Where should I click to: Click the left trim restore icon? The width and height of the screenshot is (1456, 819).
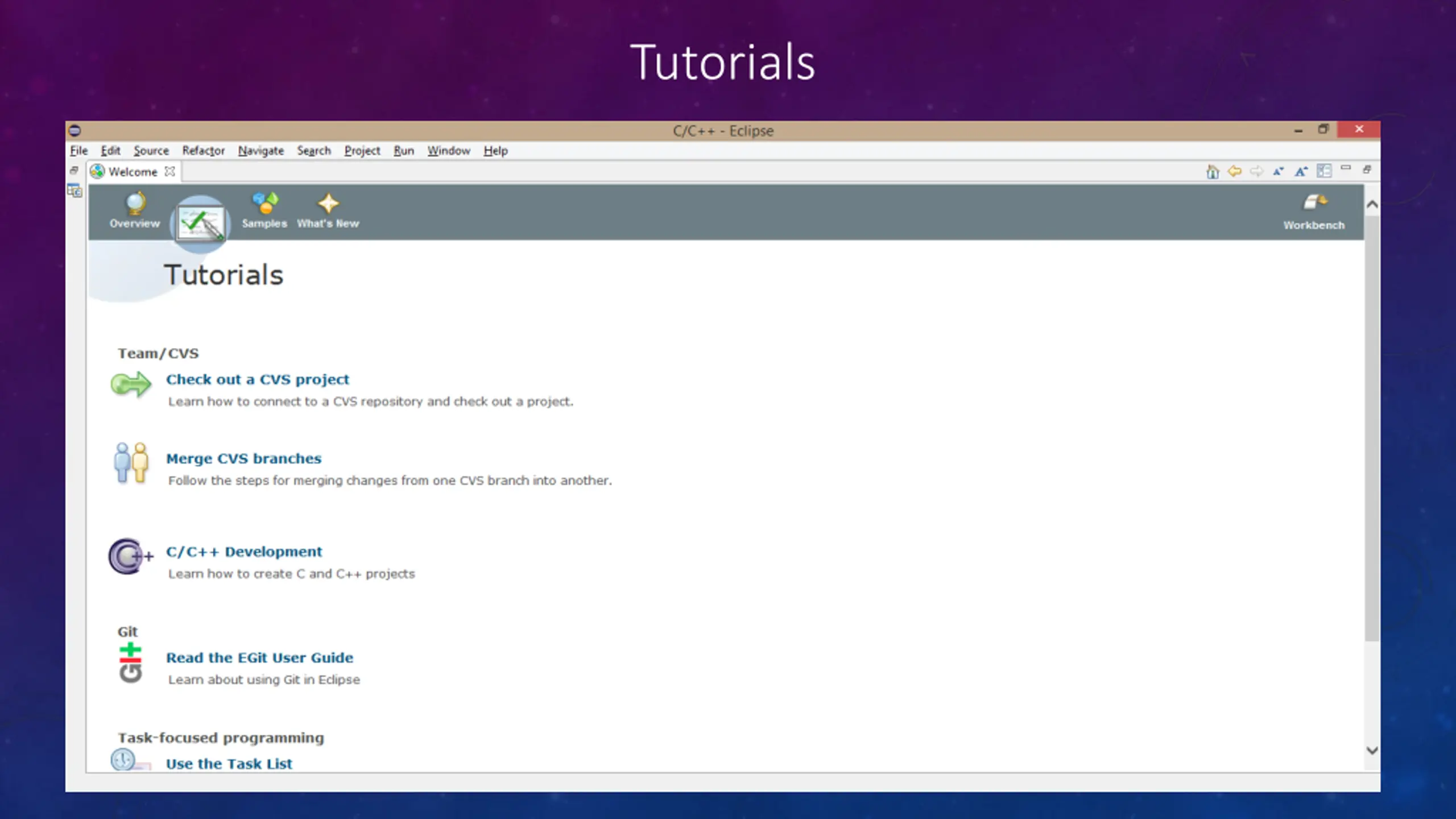click(74, 170)
